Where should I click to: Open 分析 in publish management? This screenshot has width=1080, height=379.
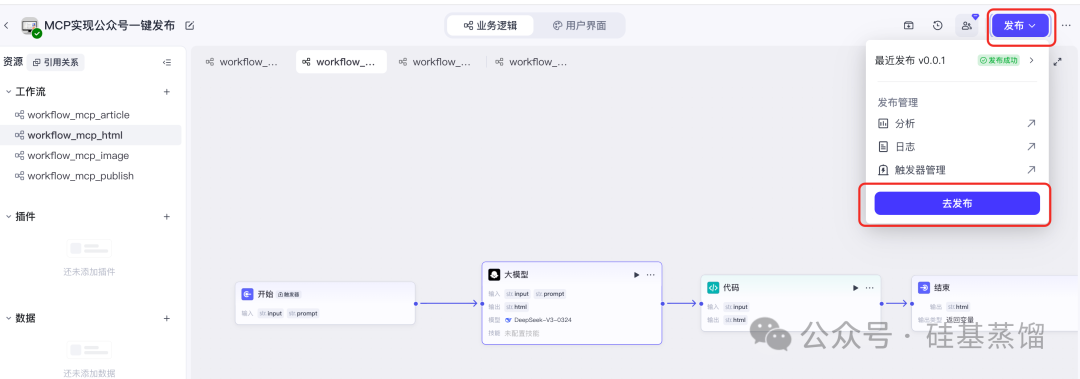(957, 124)
